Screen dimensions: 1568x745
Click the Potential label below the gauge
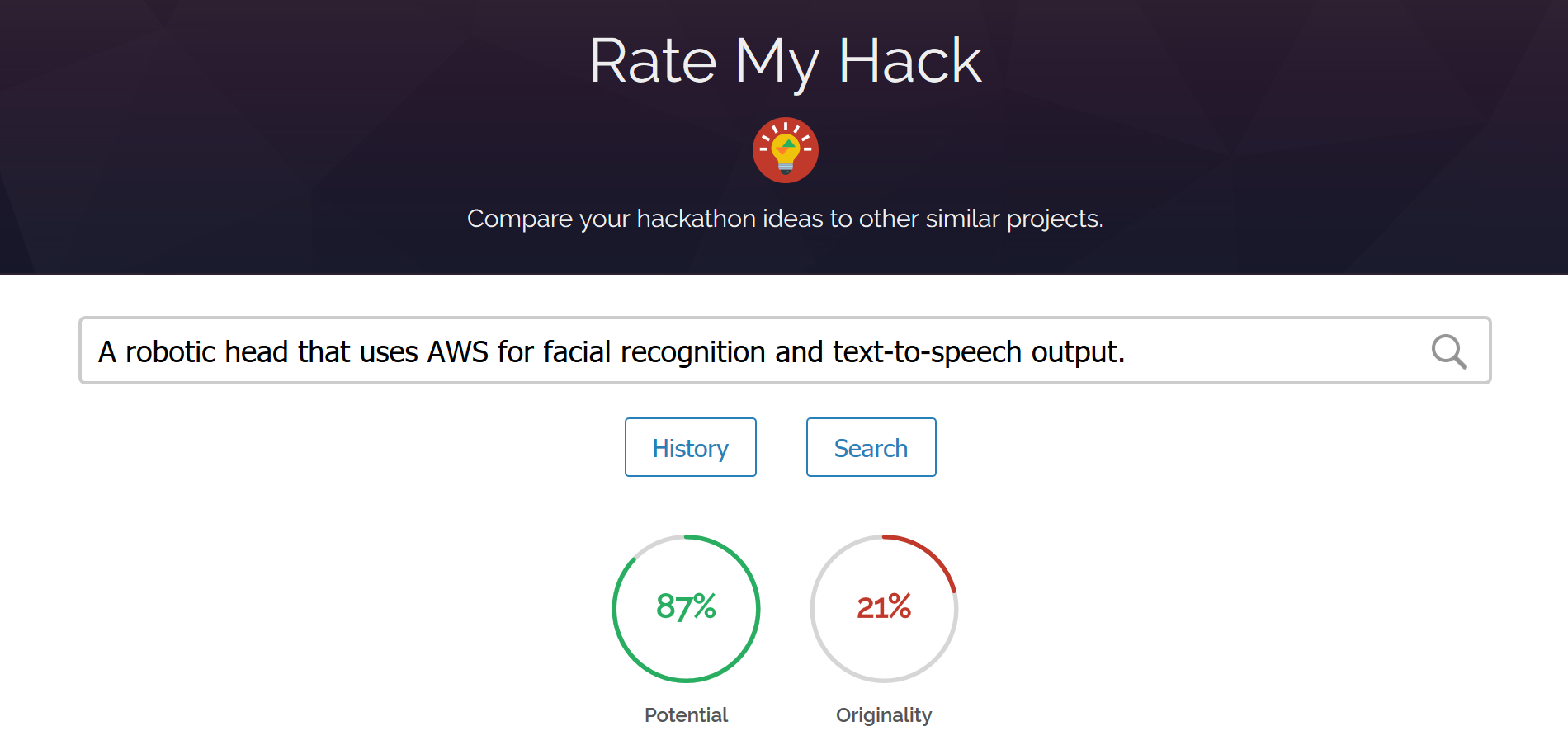[686, 715]
